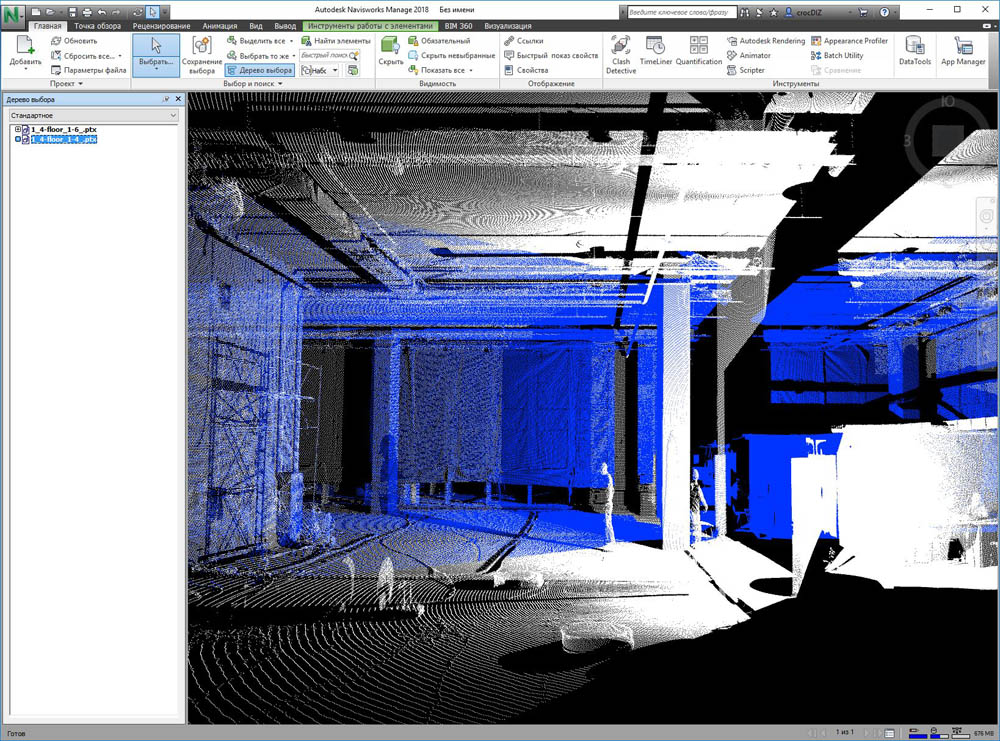Click the New file quick access icon
Screen dimensions: 1000x741
36,11
